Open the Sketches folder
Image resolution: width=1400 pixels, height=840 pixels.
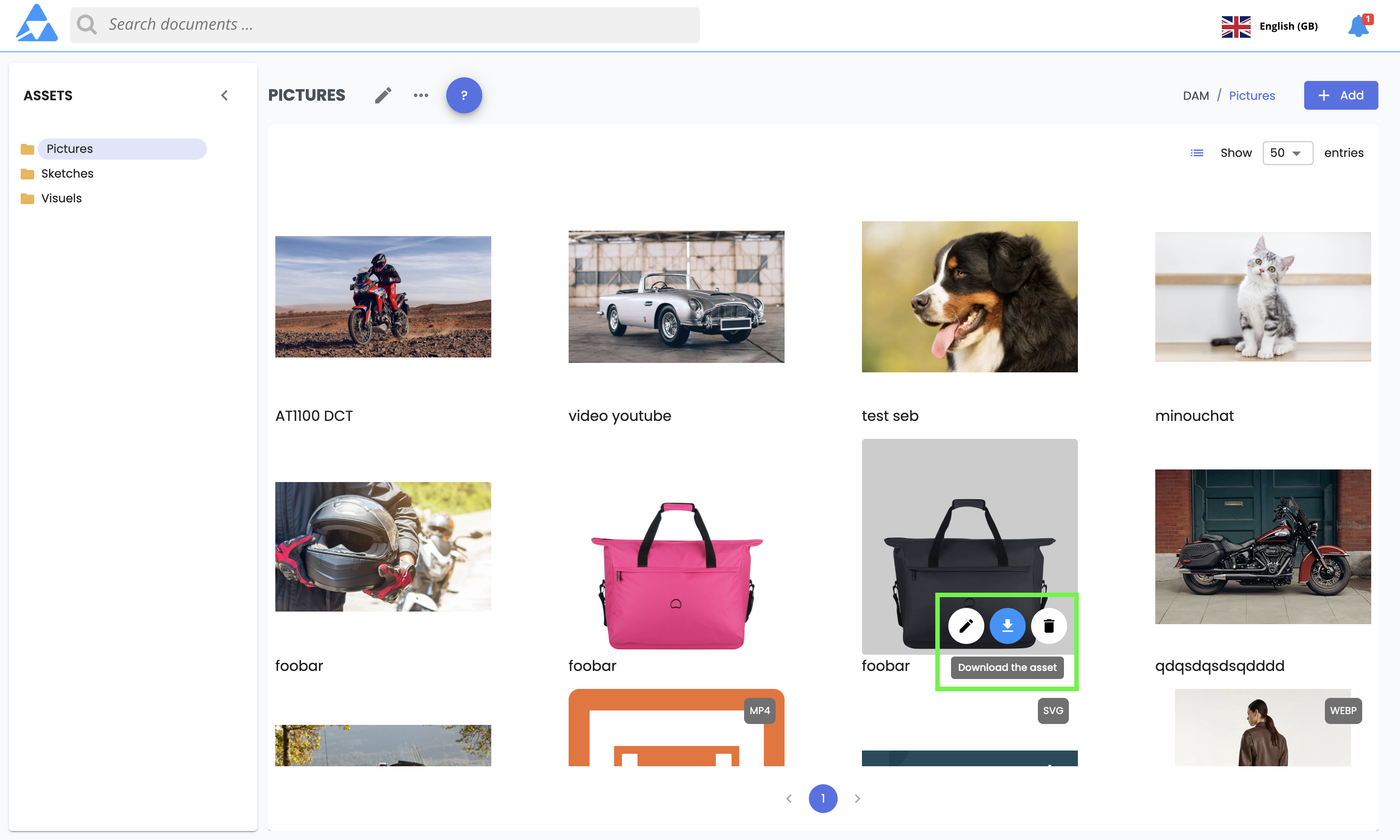coord(67,173)
